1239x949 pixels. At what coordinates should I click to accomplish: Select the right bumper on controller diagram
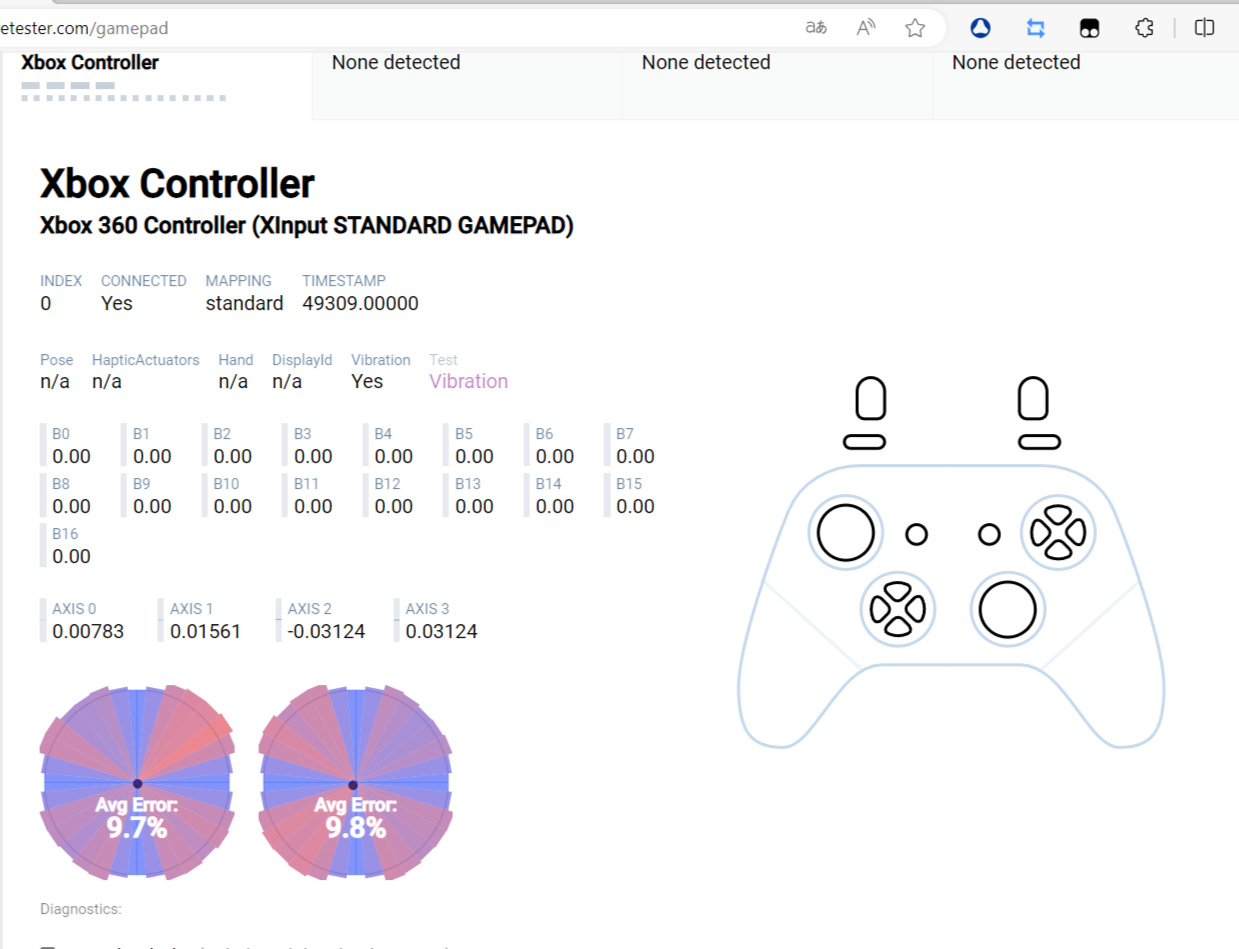coord(1040,442)
